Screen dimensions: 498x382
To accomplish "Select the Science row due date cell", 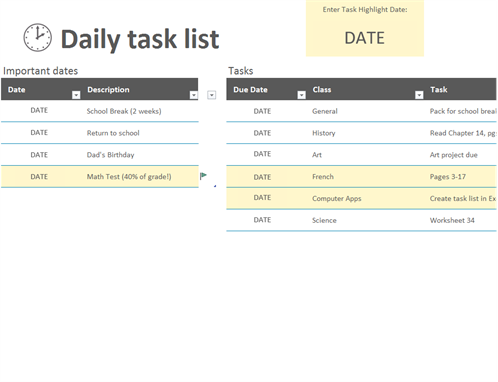I will click(262, 220).
